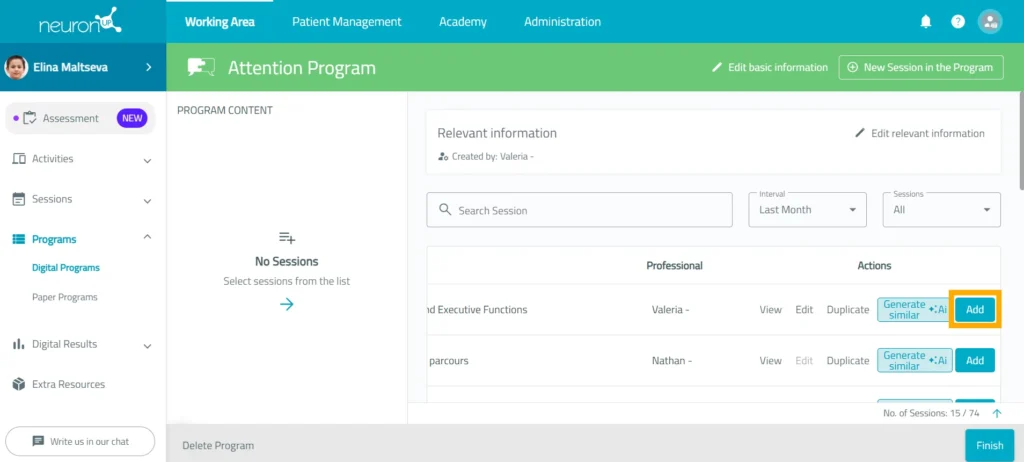1024x462 pixels.
Task: Click the Attention Program header icon
Action: 201,67
